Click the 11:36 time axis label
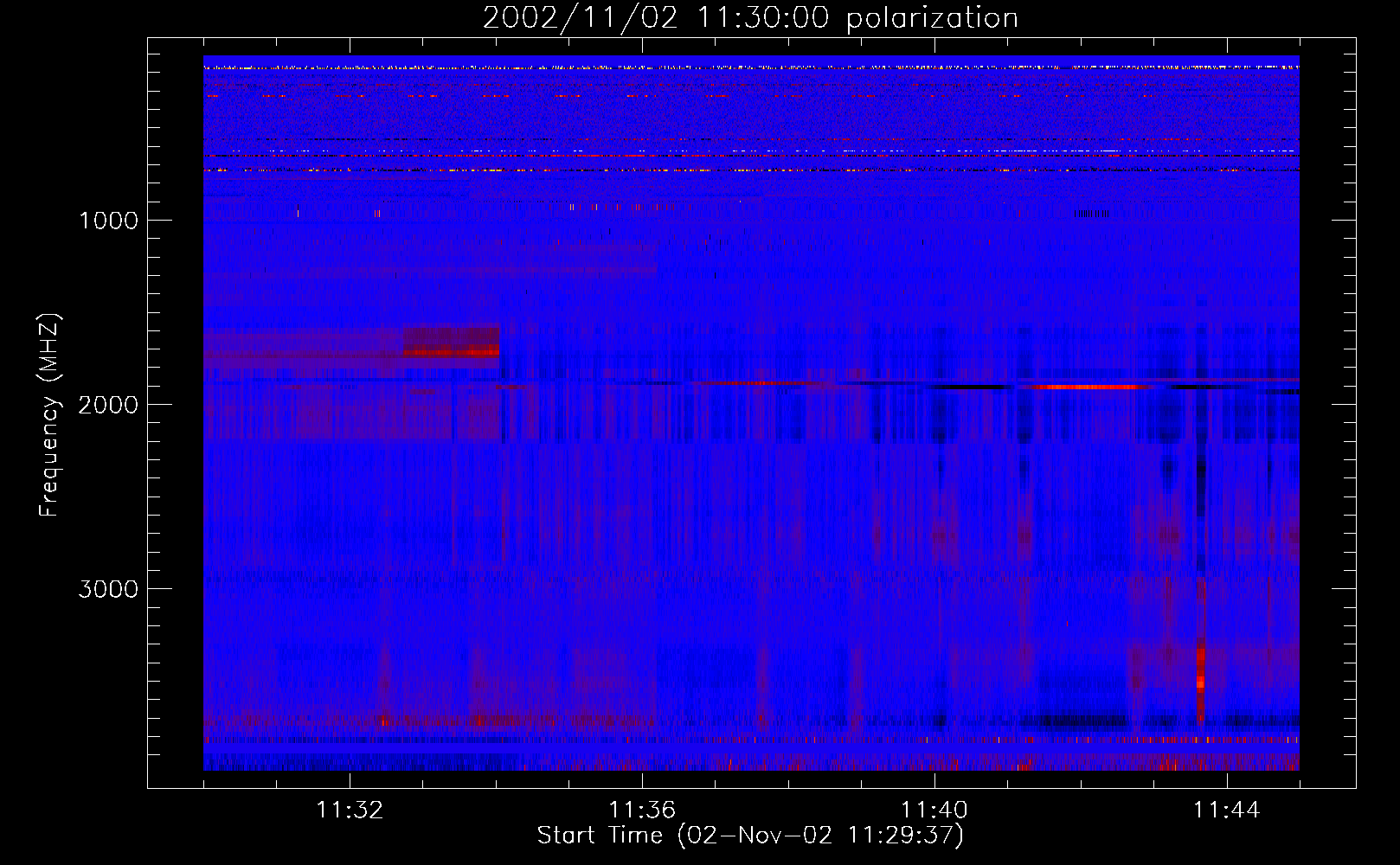 [642, 811]
